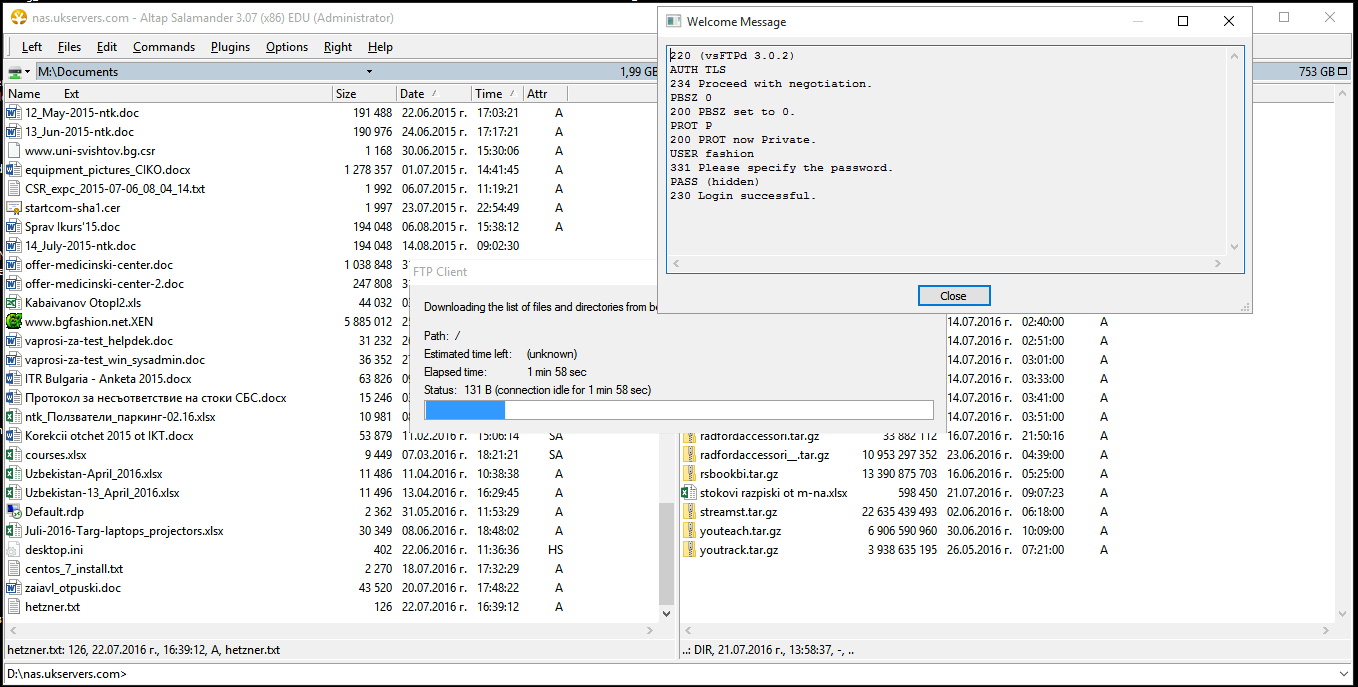Expand the M:\Documents path history arrow
The height and width of the screenshot is (687, 1358).
coord(369,72)
